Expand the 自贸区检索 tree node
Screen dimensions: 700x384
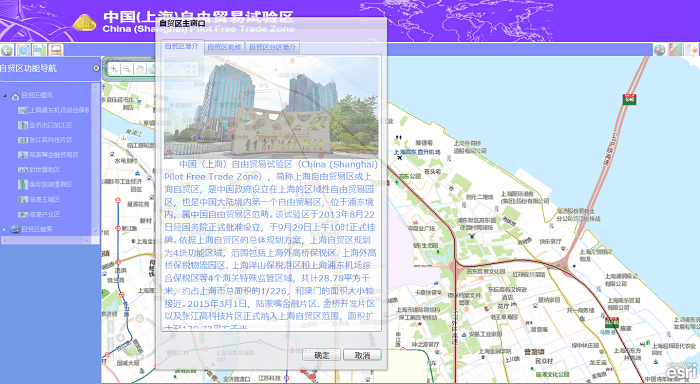pyautogui.click(x=5, y=230)
